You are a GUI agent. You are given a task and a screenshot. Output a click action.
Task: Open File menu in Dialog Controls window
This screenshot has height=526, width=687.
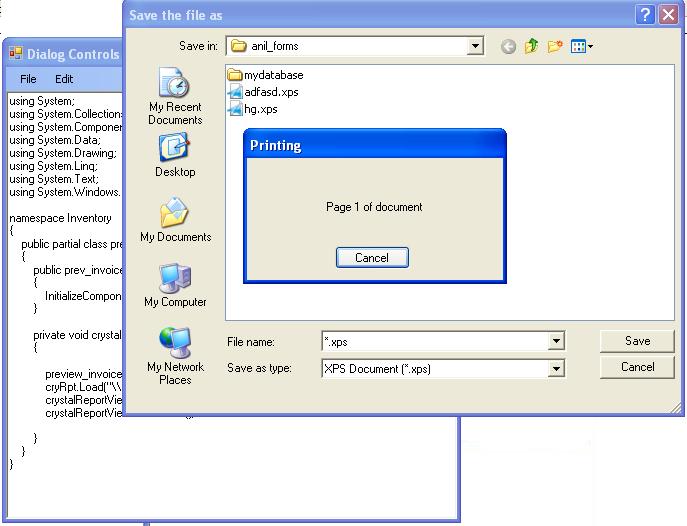28,79
